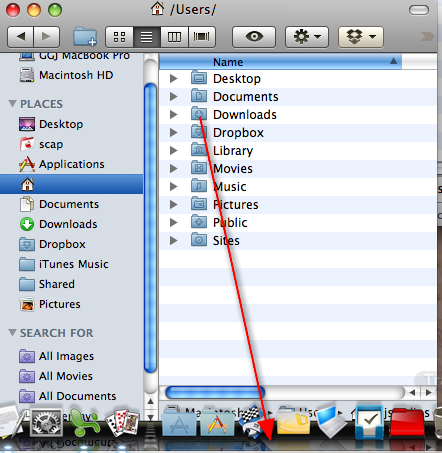Collapse the PLACES sidebar section

tap(12, 104)
